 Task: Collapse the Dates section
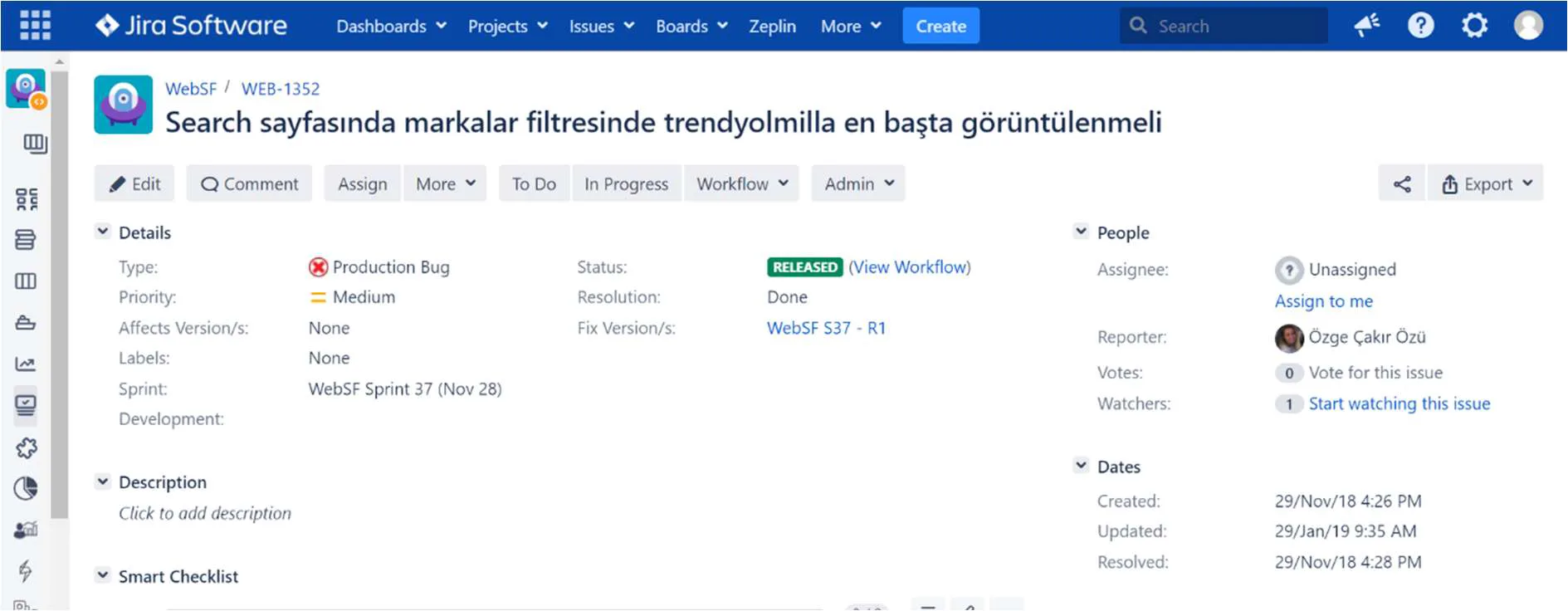pos(1081,466)
